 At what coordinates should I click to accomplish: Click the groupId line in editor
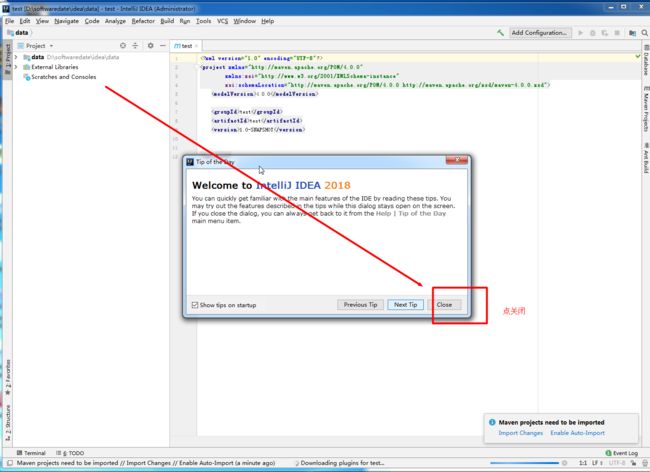(247, 112)
